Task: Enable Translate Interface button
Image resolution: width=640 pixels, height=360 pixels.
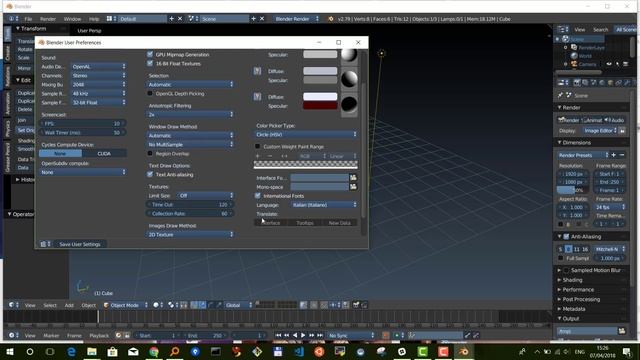Action: 270,223
